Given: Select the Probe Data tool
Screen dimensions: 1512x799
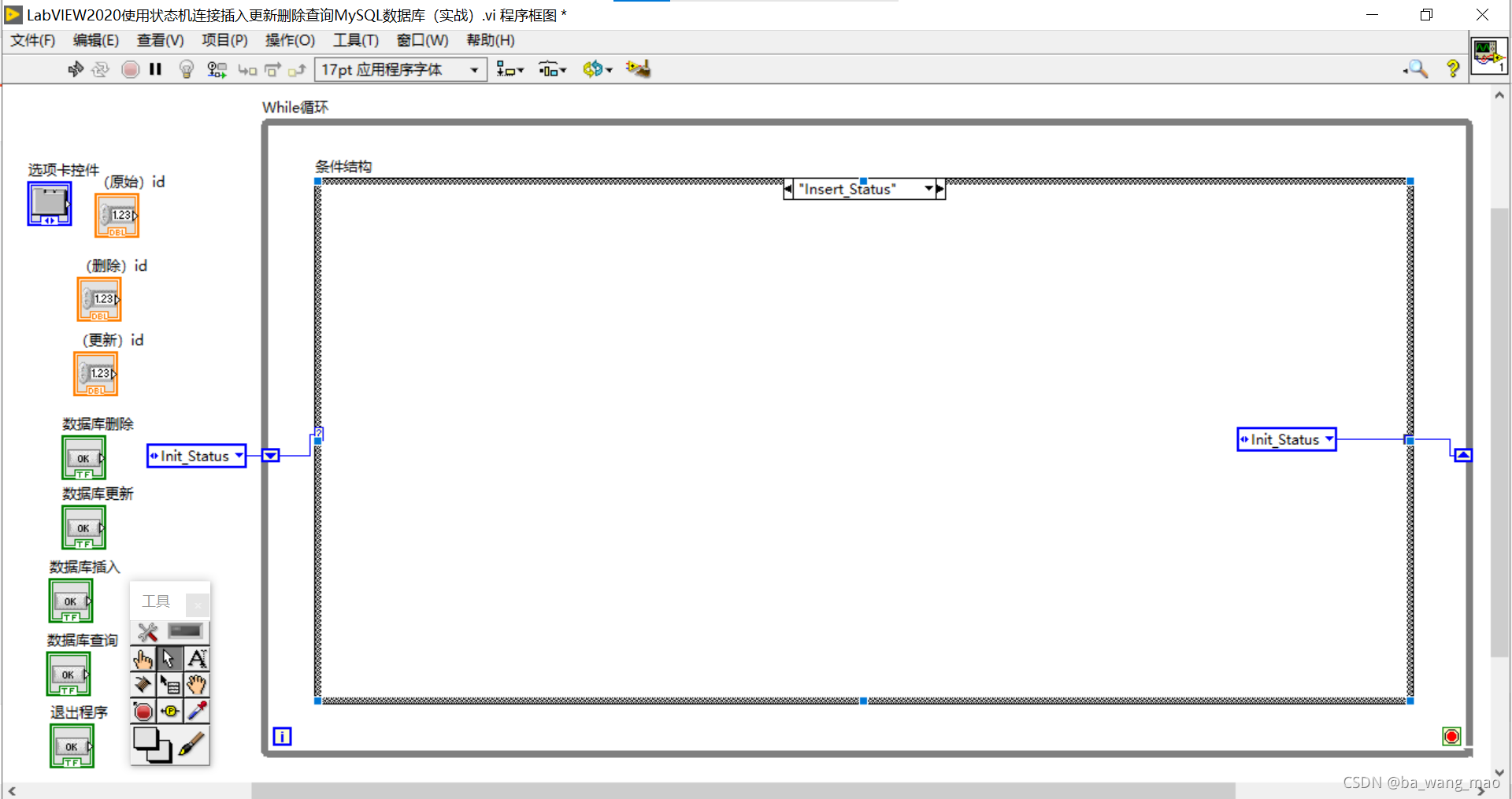Looking at the screenshot, I should (169, 712).
